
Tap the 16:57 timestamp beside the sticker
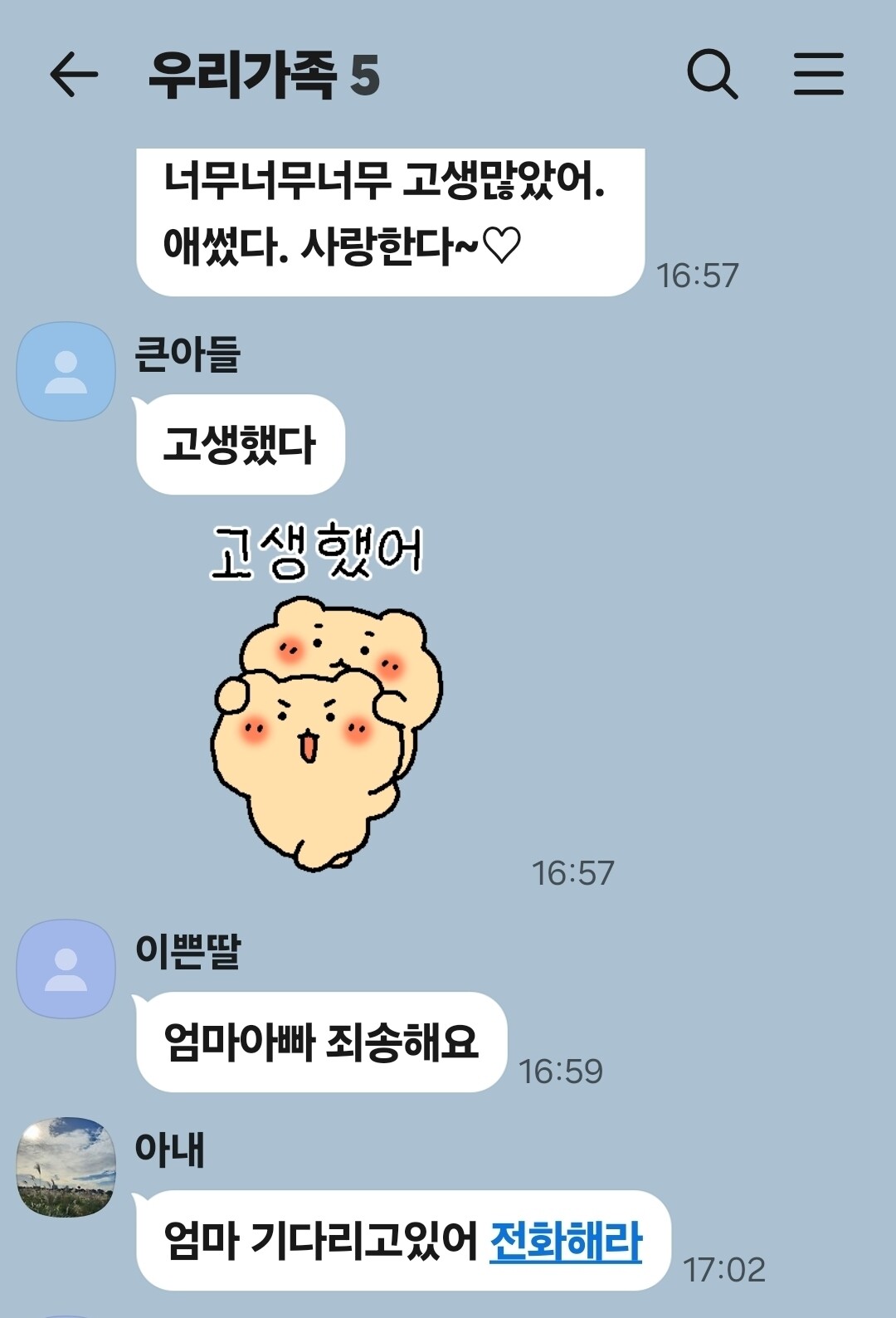tap(573, 873)
